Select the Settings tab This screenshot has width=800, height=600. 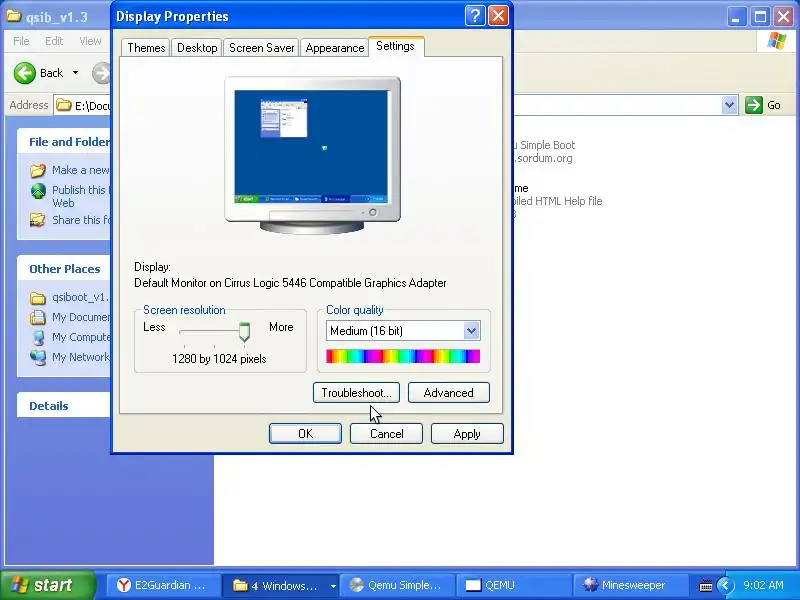point(395,46)
